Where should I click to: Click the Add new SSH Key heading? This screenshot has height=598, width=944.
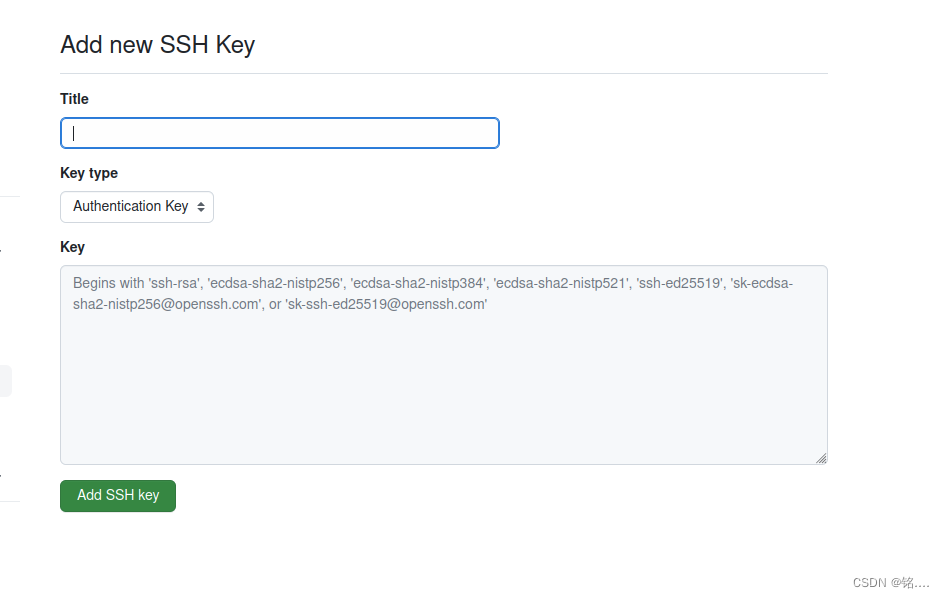tap(157, 44)
